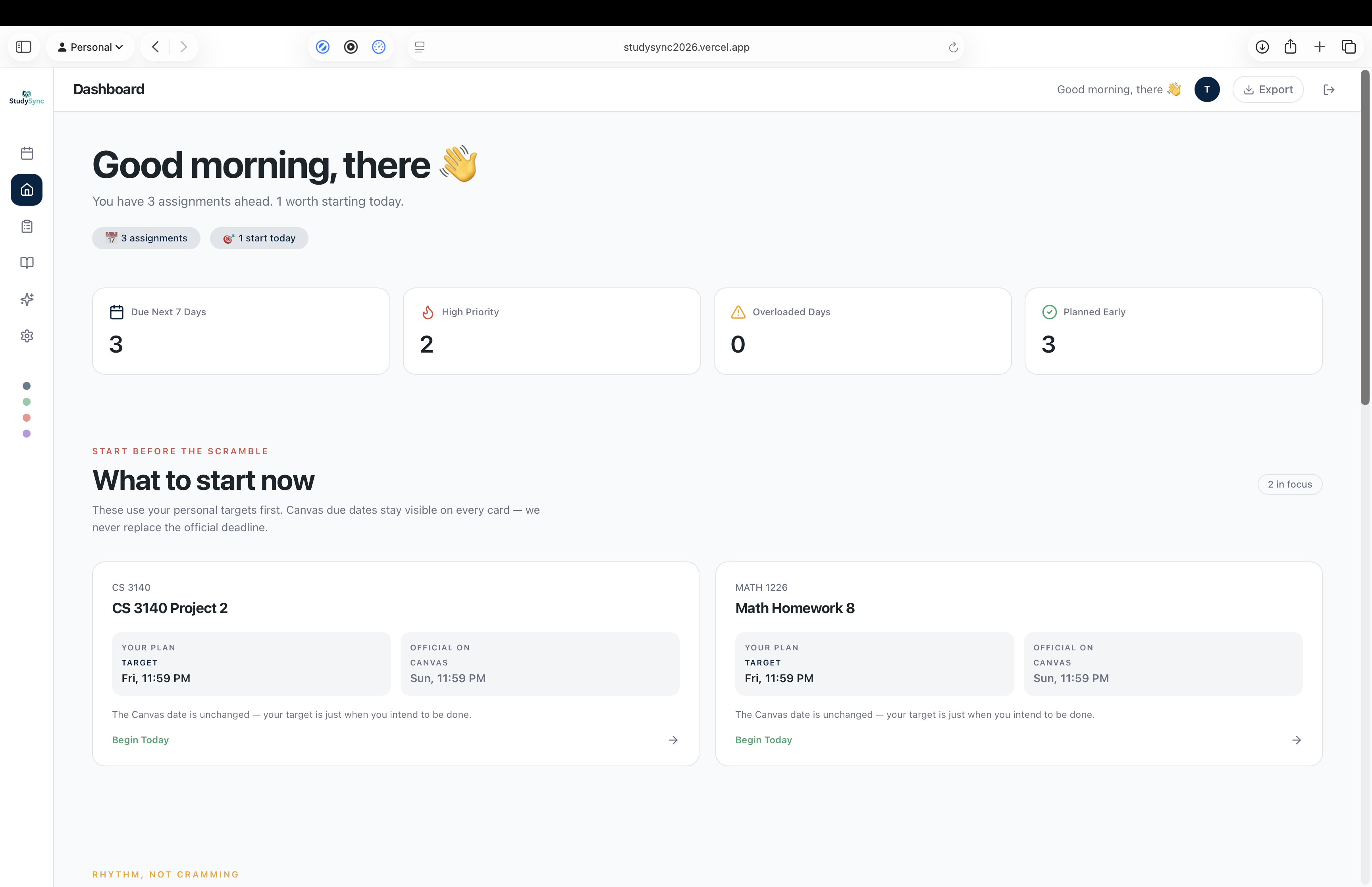This screenshot has width=1372, height=887.
Task: Click the AI sparkles sidebar icon
Action: point(27,299)
